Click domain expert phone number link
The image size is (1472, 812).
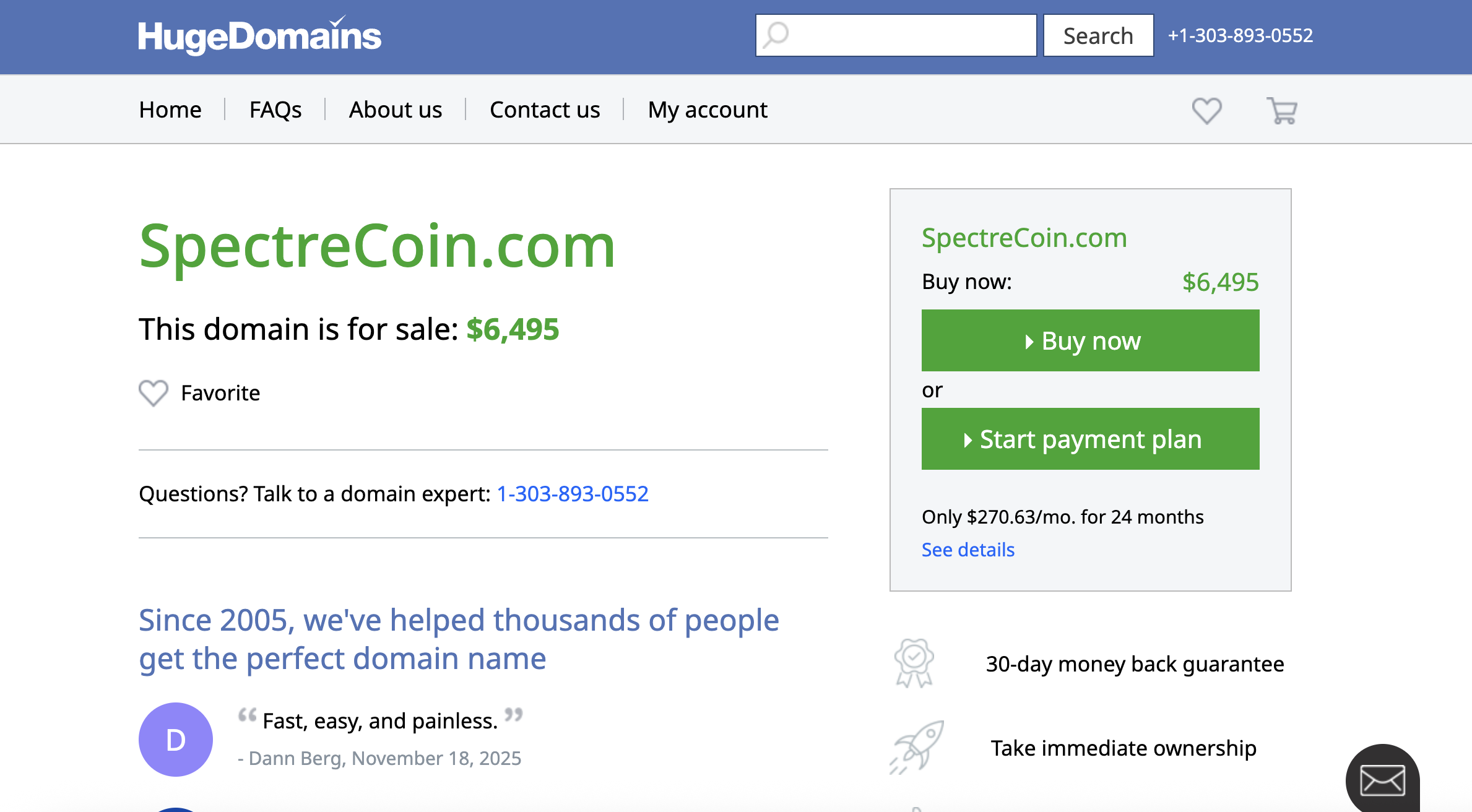[x=573, y=494]
